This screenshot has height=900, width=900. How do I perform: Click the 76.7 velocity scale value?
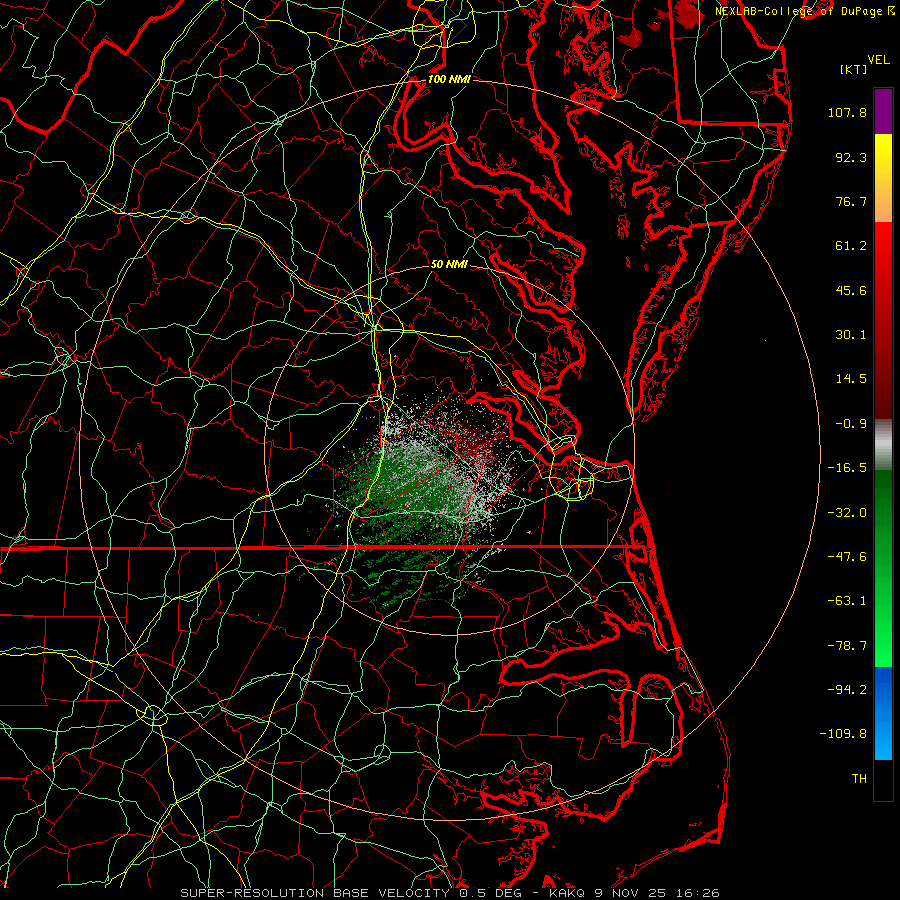click(x=851, y=201)
